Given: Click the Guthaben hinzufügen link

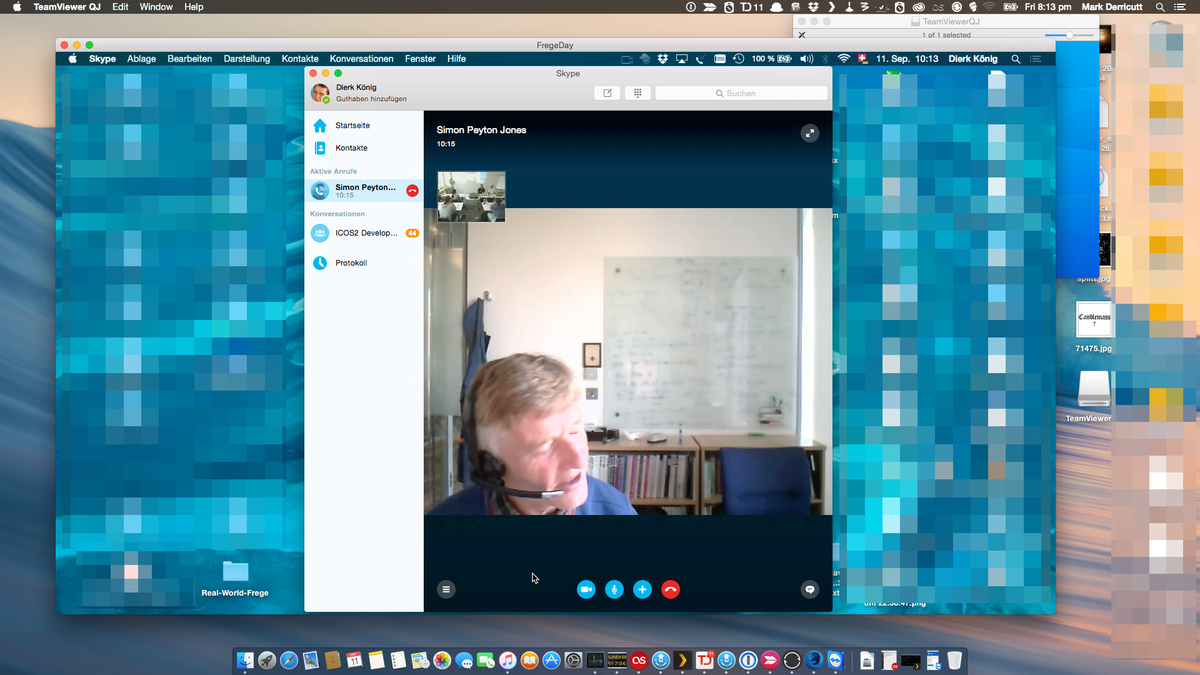Looking at the screenshot, I should [371, 99].
